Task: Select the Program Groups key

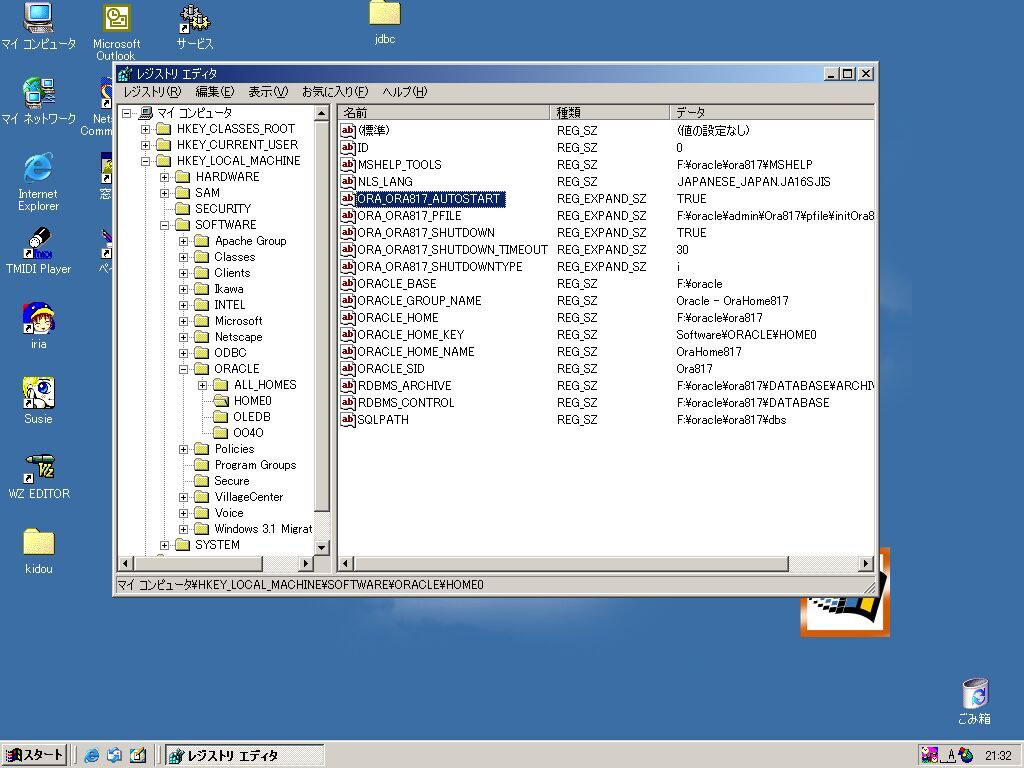Action: pos(255,465)
